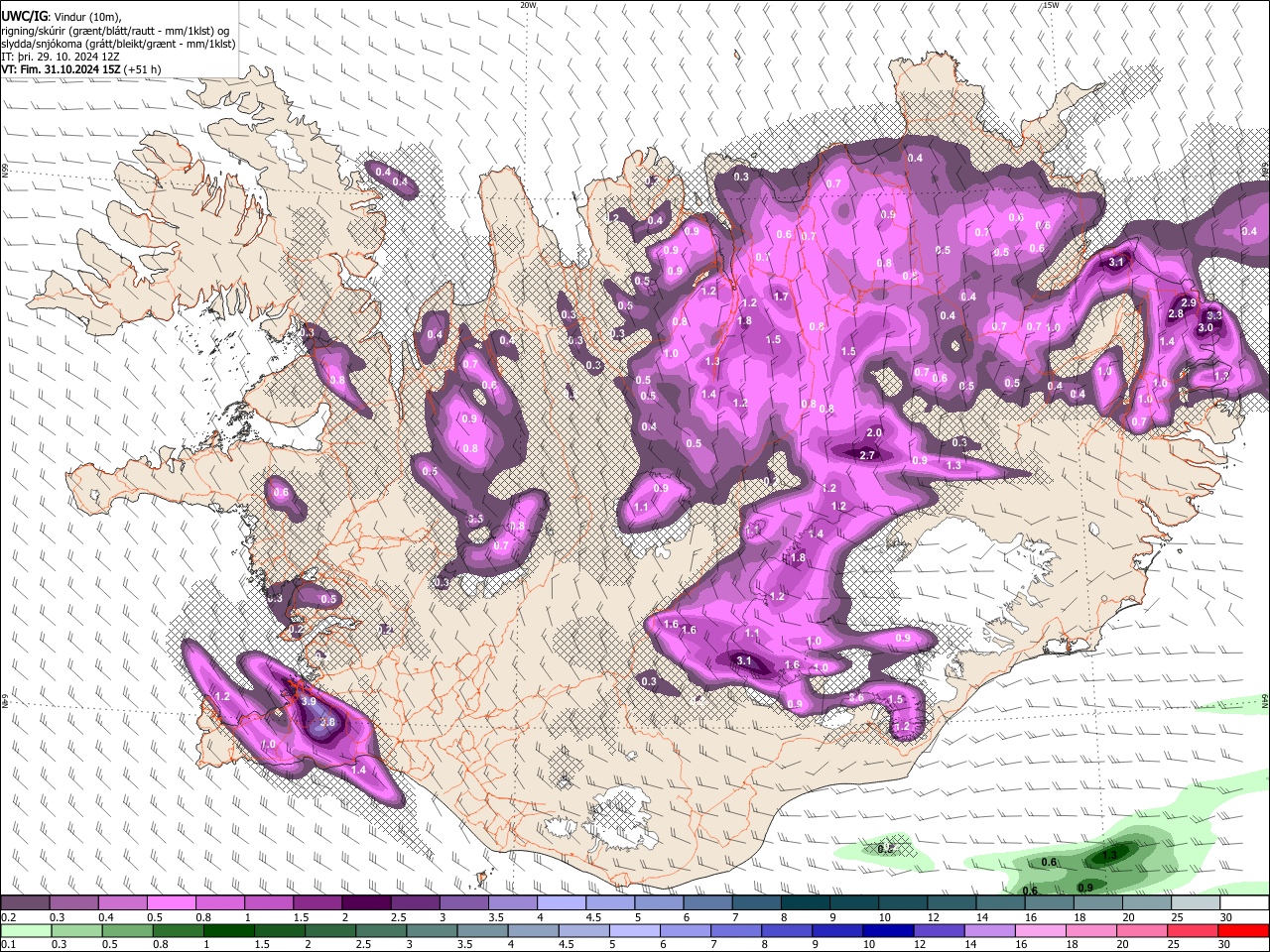Image resolution: width=1270 pixels, height=952 pixels.
Task: Click the "3.3" snowfall value
Action: (1213, 314)
